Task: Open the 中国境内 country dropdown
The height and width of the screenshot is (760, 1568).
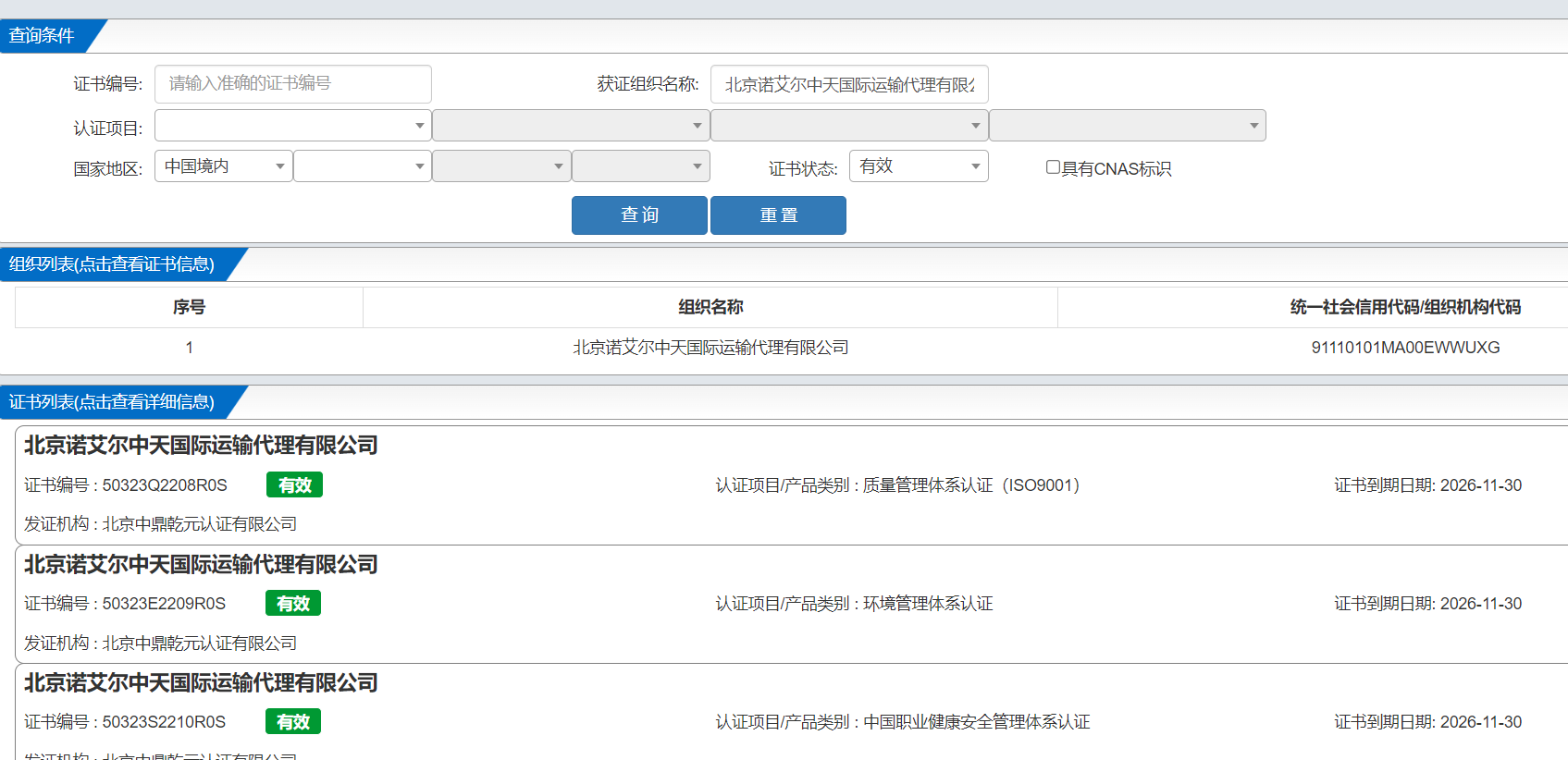Action: point(224,166)
